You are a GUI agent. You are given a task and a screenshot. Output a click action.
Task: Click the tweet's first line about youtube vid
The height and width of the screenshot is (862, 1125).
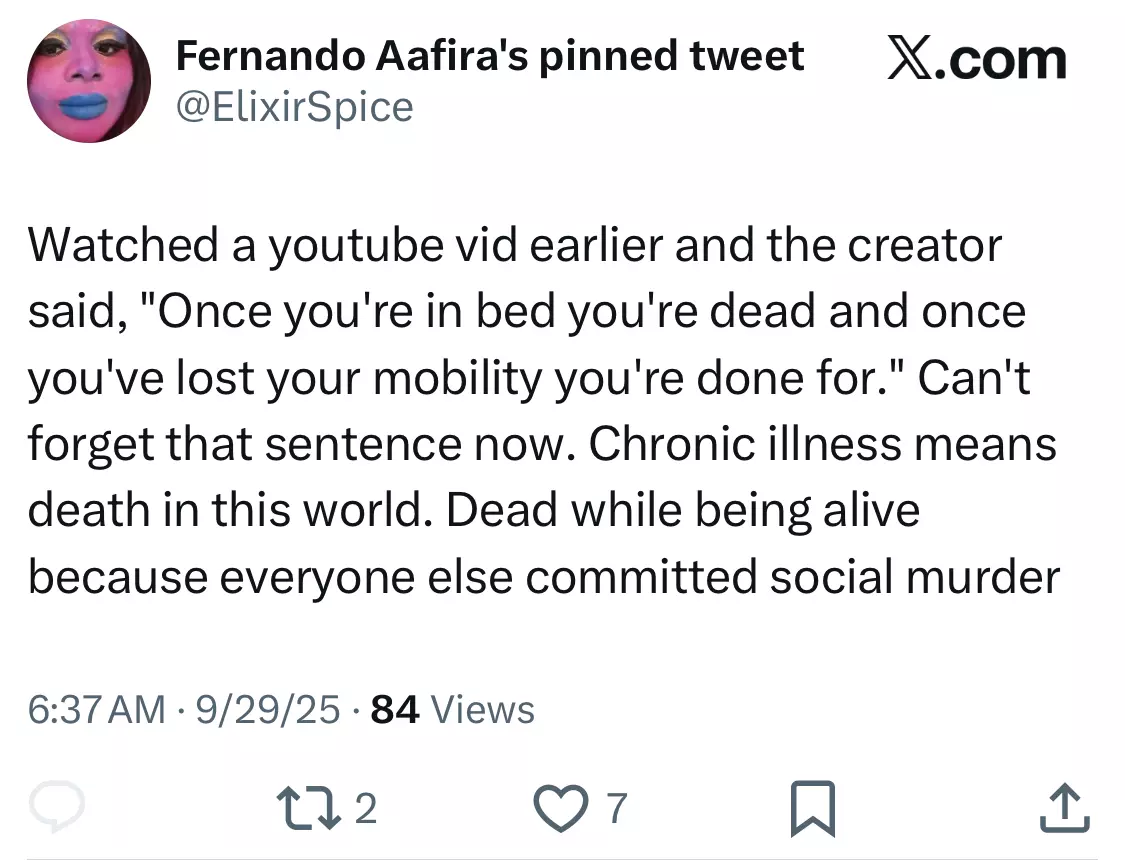514,246
